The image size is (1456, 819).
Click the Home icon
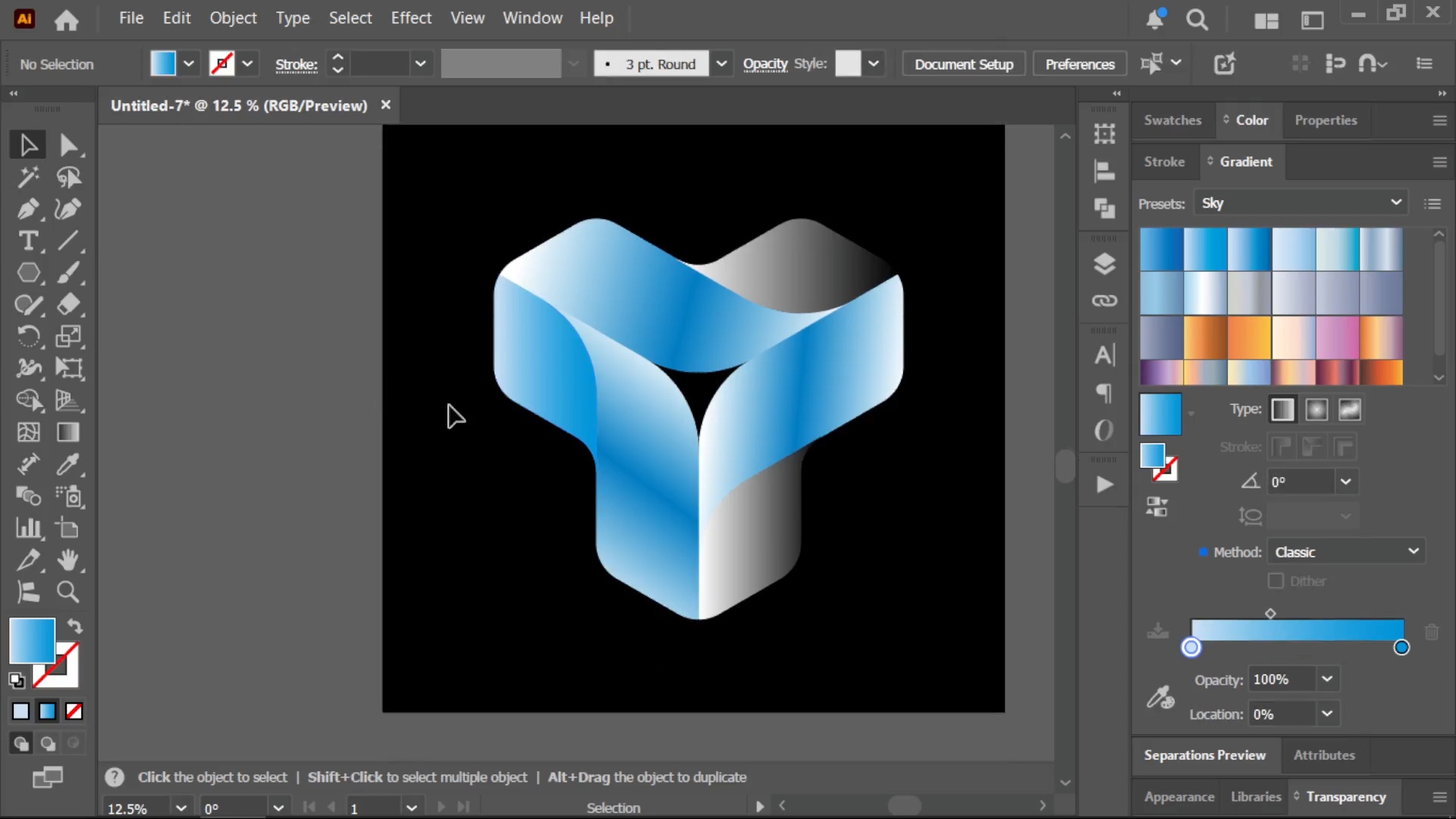coord(67,20)
